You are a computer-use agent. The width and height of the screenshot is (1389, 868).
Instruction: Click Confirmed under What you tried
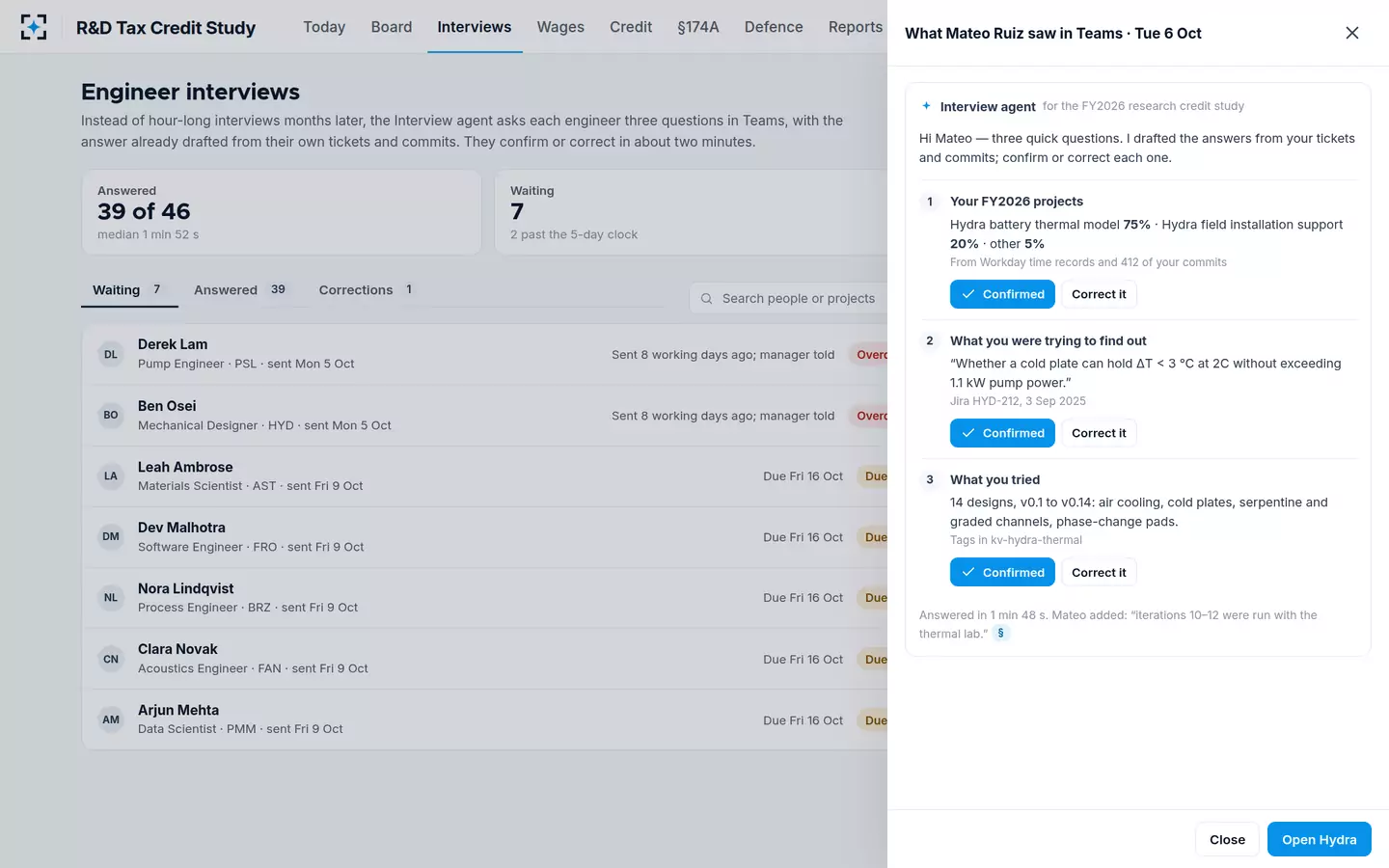(1002, 572)
